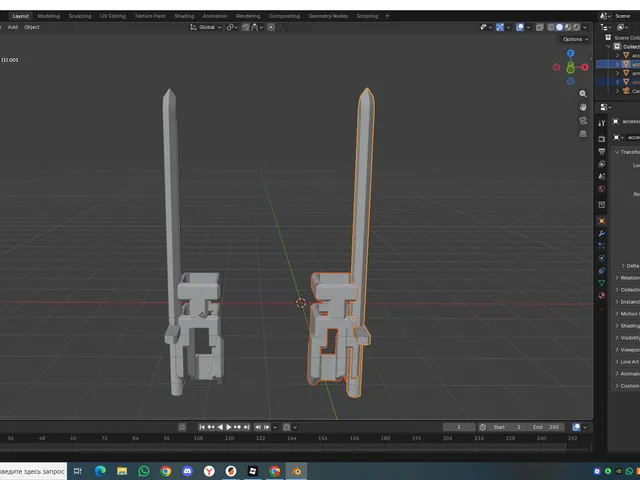Open the Physics properties tab
Image resolution: width=640 pixels, height=480 pixels.
[602, 258]
